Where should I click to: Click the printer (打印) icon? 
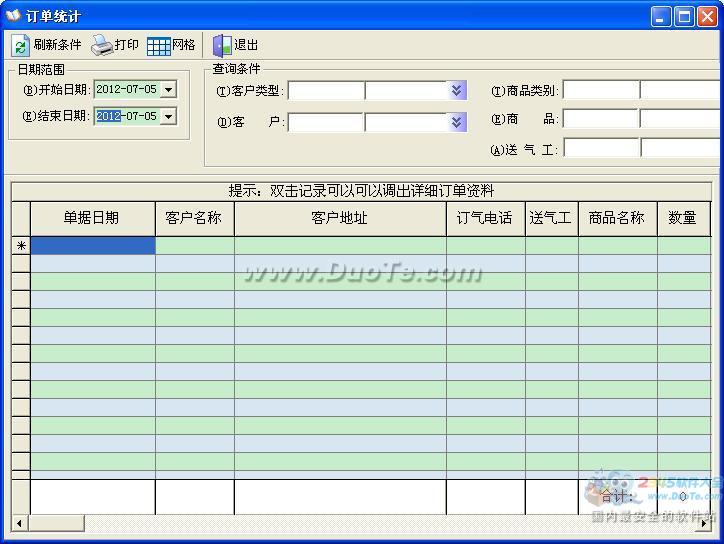click(x=102, y=46)
